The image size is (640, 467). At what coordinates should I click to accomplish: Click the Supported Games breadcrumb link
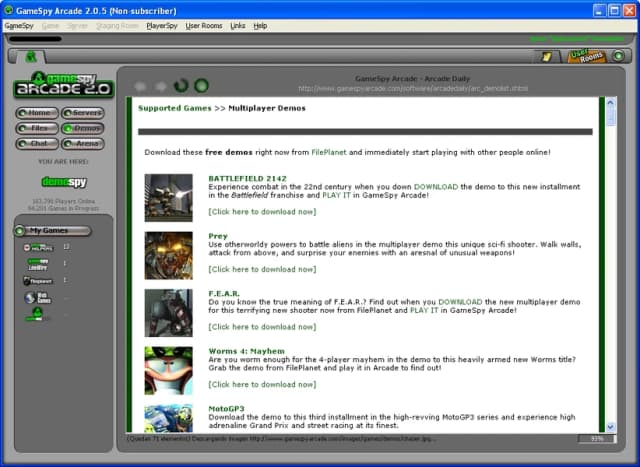click(175, 108)
